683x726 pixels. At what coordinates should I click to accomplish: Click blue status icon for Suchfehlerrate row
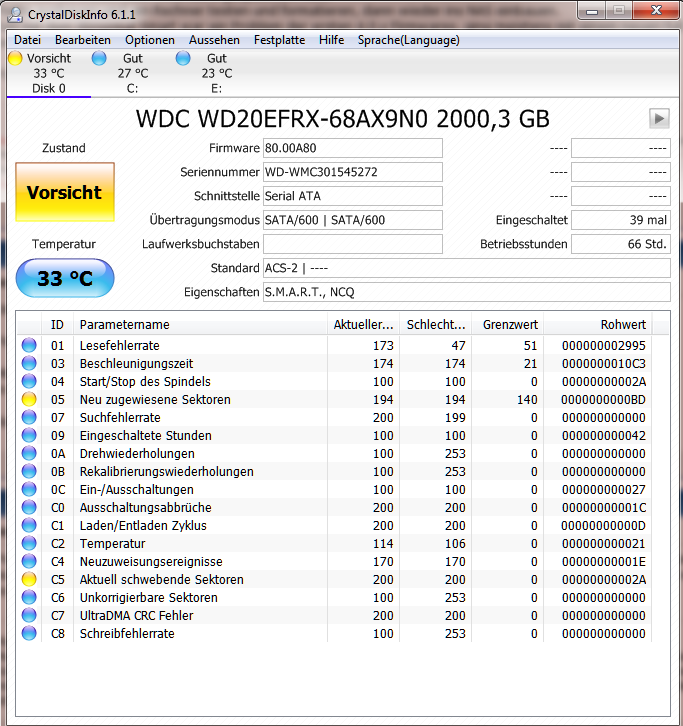(29, 417)
